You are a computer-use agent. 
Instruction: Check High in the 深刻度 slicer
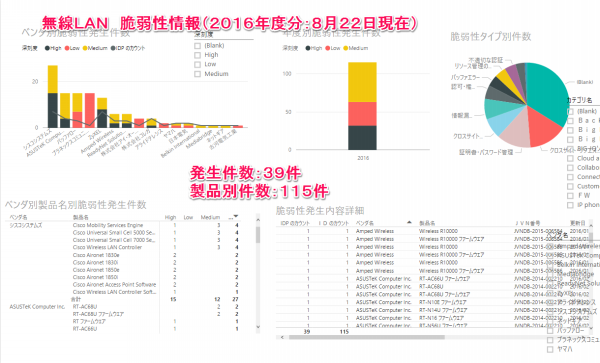click(197, 55)
